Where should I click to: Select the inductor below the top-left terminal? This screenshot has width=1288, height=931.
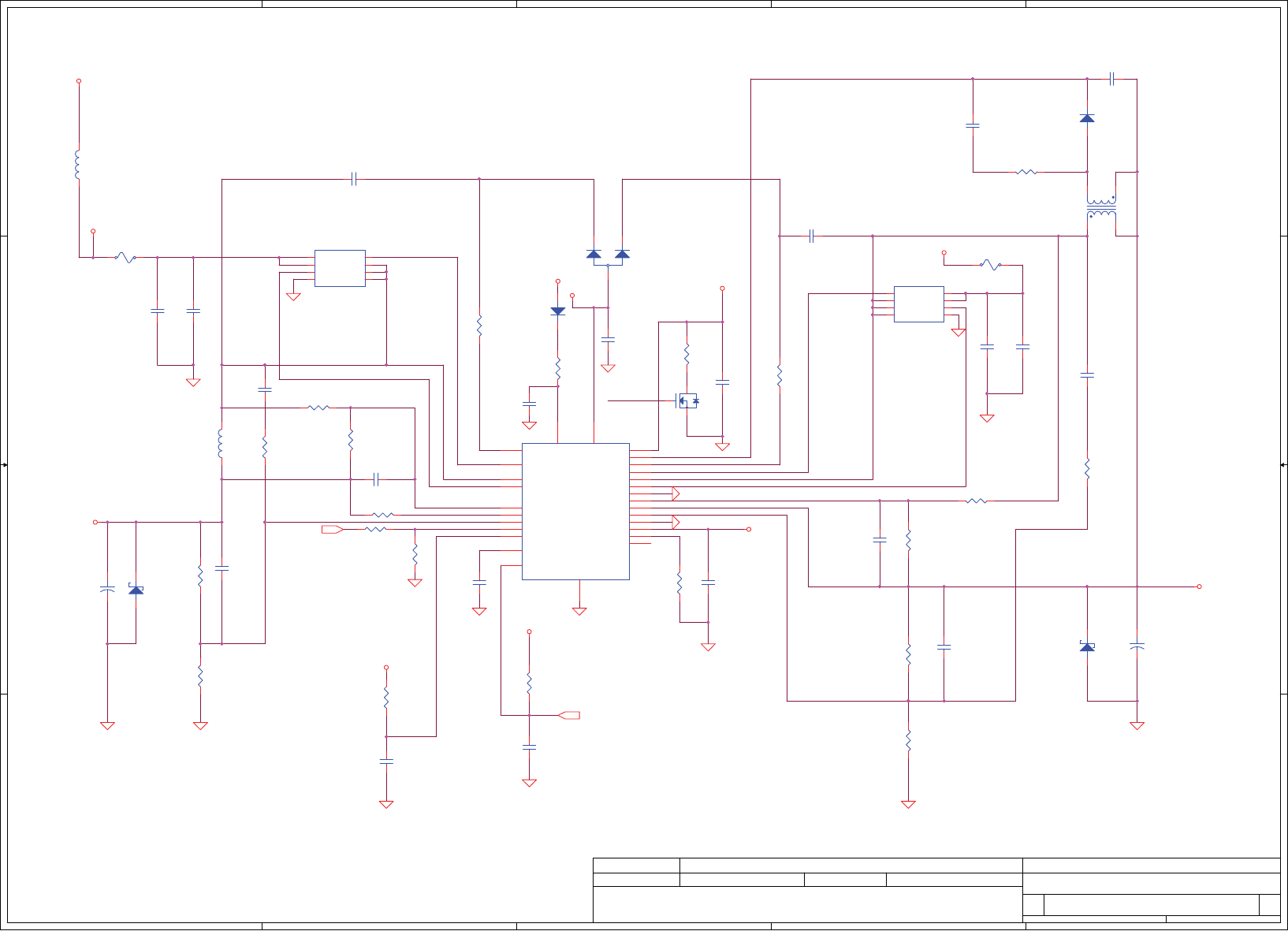(77, 164)
